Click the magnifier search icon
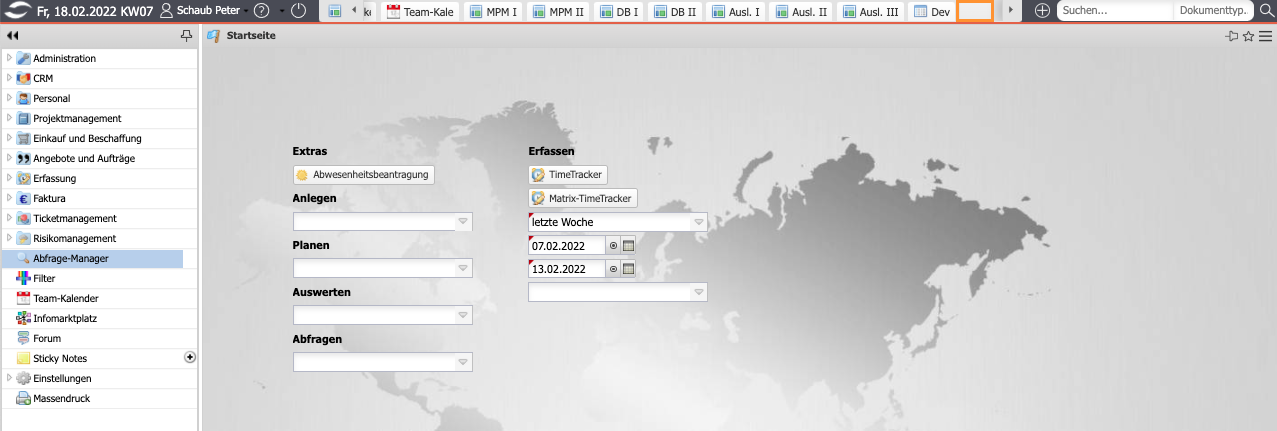 [1266, 11]
